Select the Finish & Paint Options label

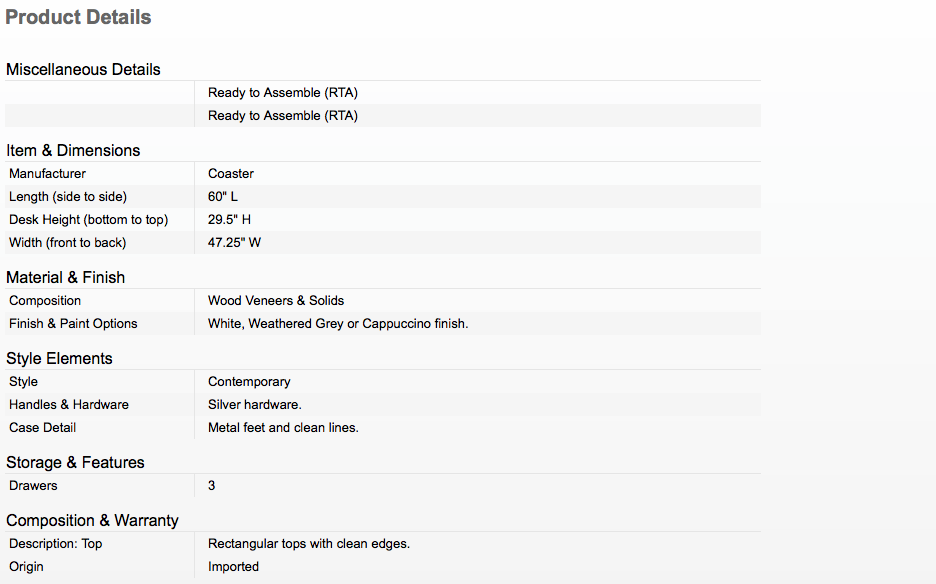coord(73,324)
